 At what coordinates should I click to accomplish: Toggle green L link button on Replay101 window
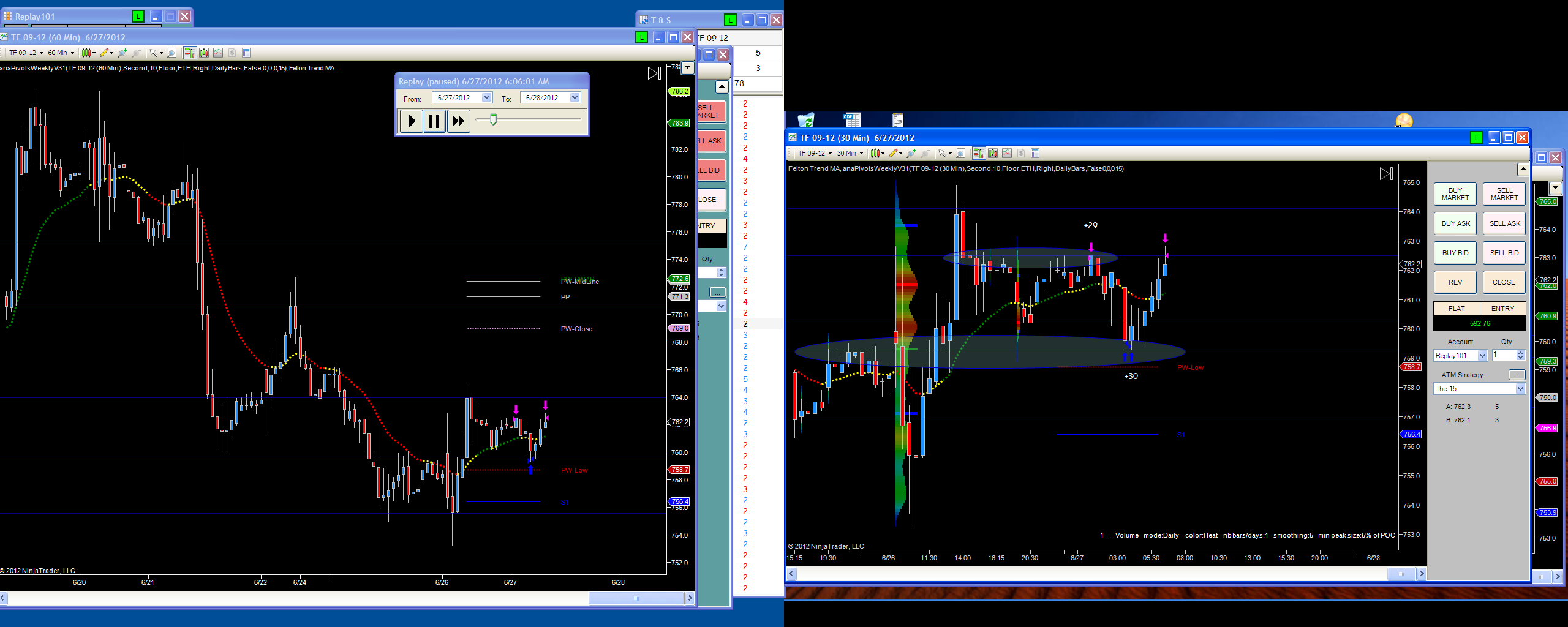pyautogui.click(x=138, y=17)
